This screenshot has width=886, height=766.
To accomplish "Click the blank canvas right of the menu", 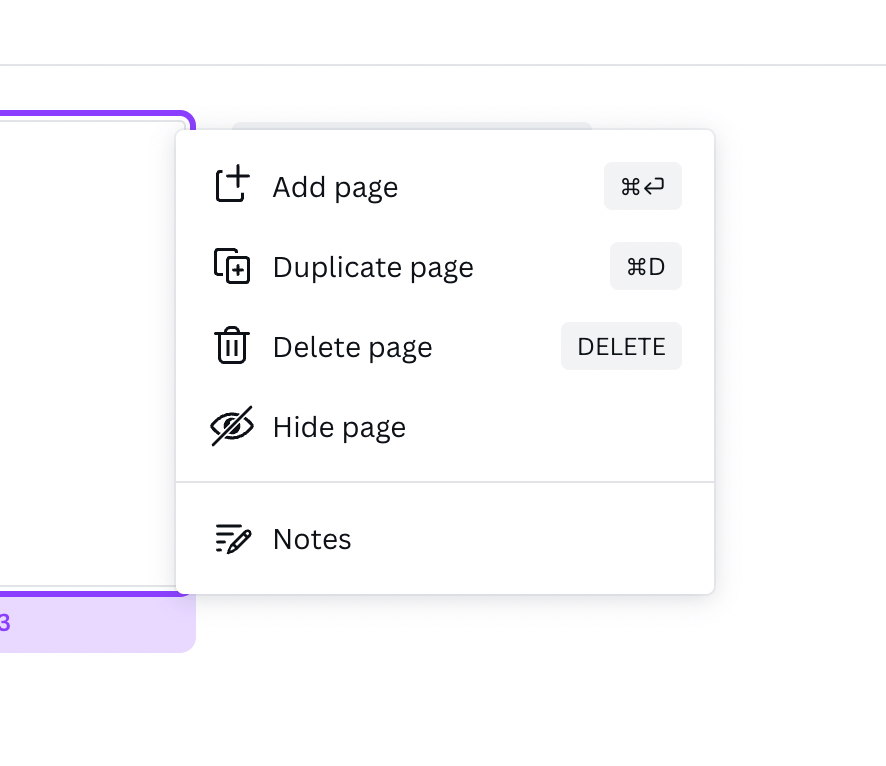I will (x=800, y=350).
